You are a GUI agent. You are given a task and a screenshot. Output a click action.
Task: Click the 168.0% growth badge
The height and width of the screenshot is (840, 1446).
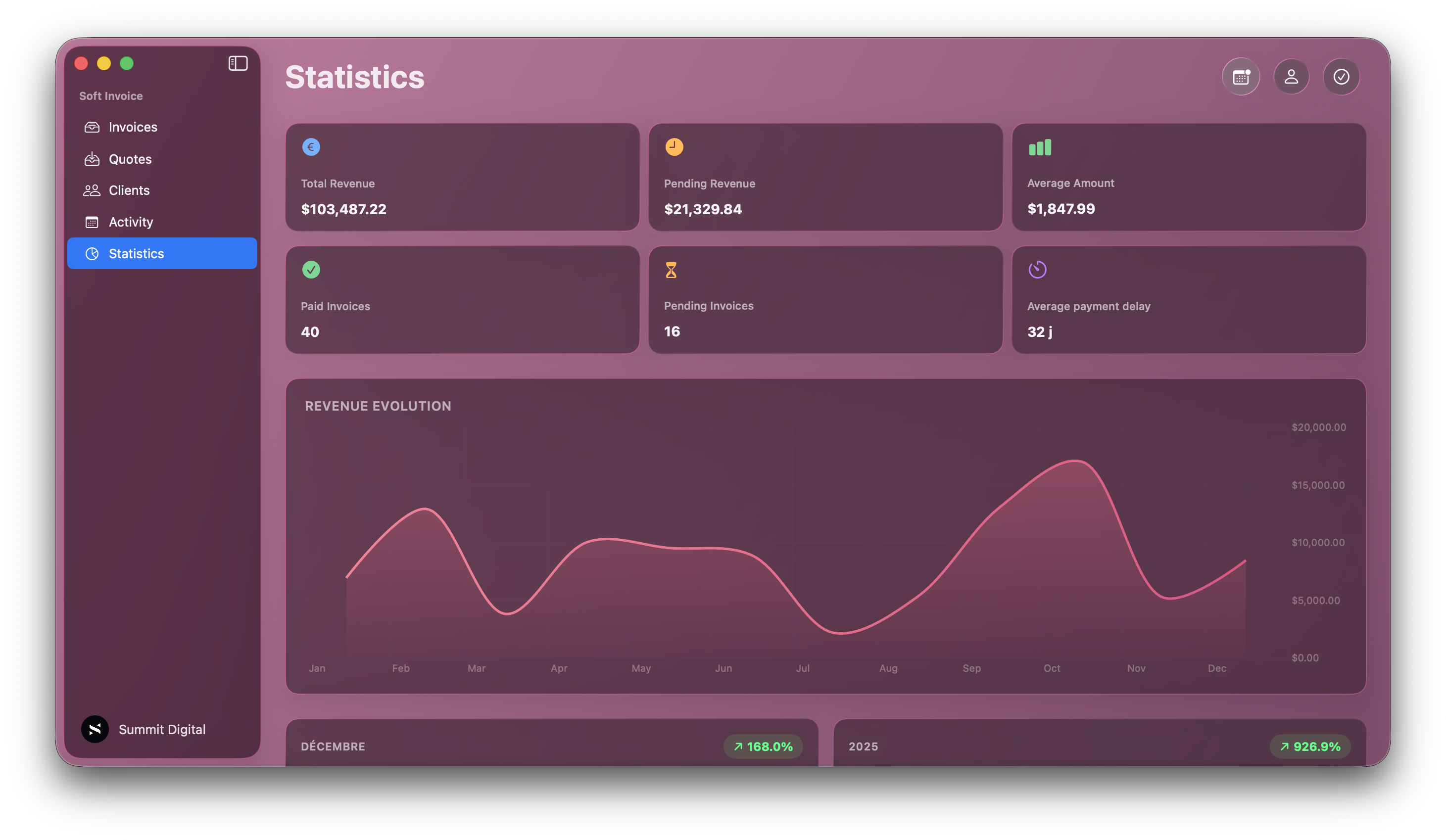pos(763,747)
